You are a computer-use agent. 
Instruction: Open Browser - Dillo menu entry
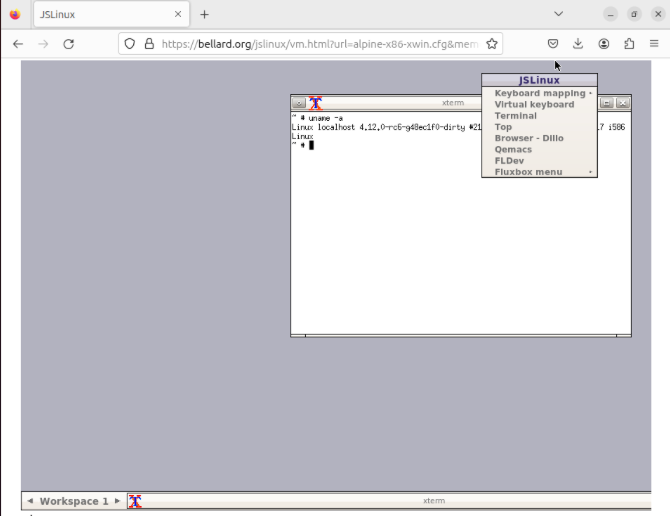coord(539,138)
